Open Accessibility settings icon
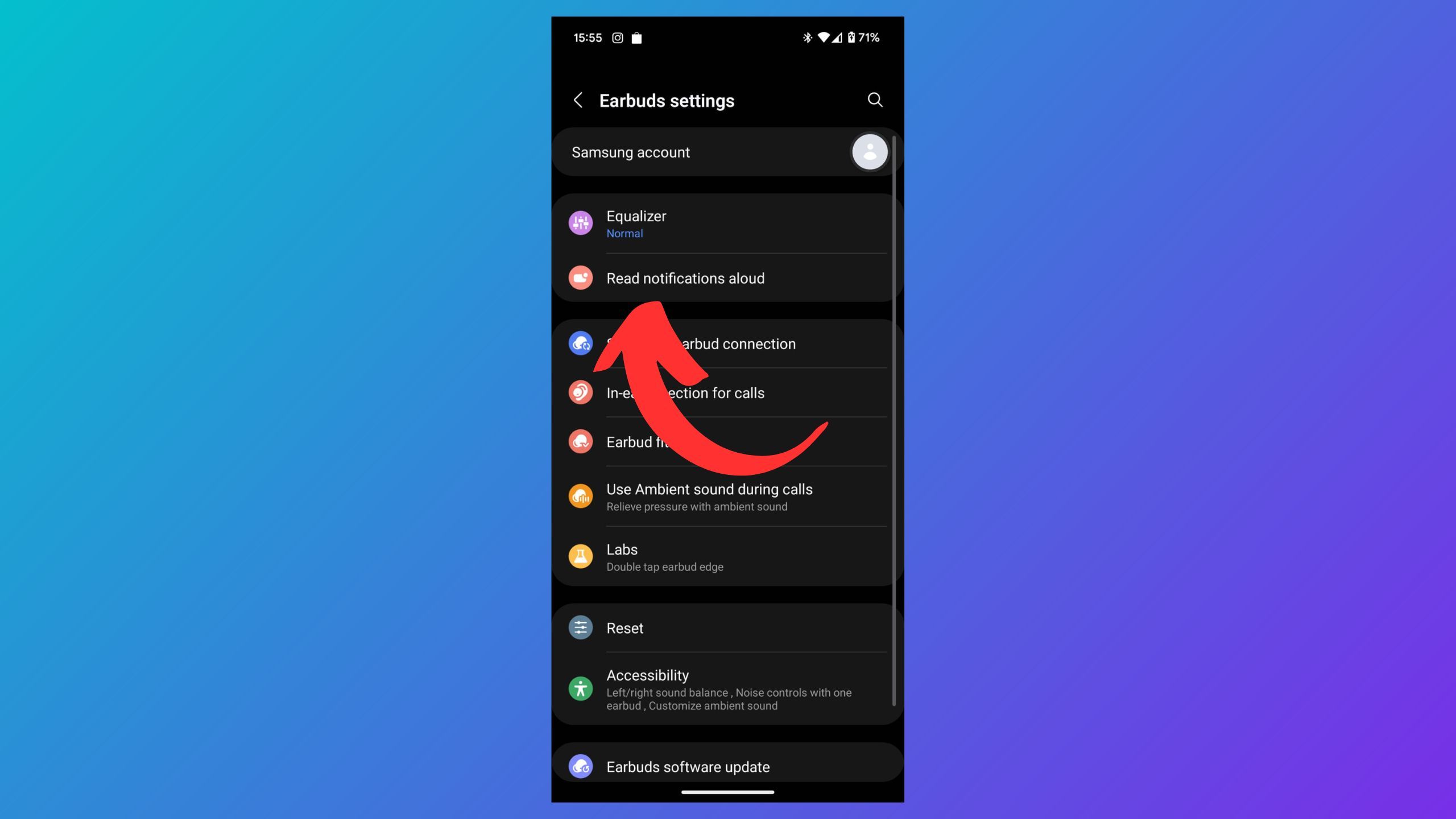This screenshot has height=819, width=1456. 581,689
